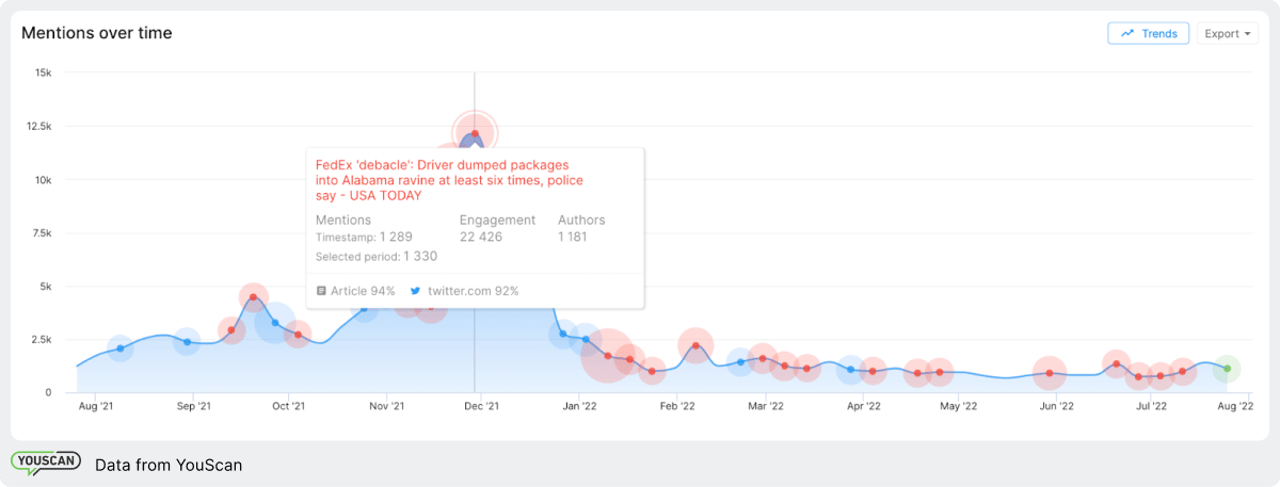The image size is (1280, 487).
Task: Click the blue bubble near Sep '21
Action: pyautogui.click(x=187, y=342)
